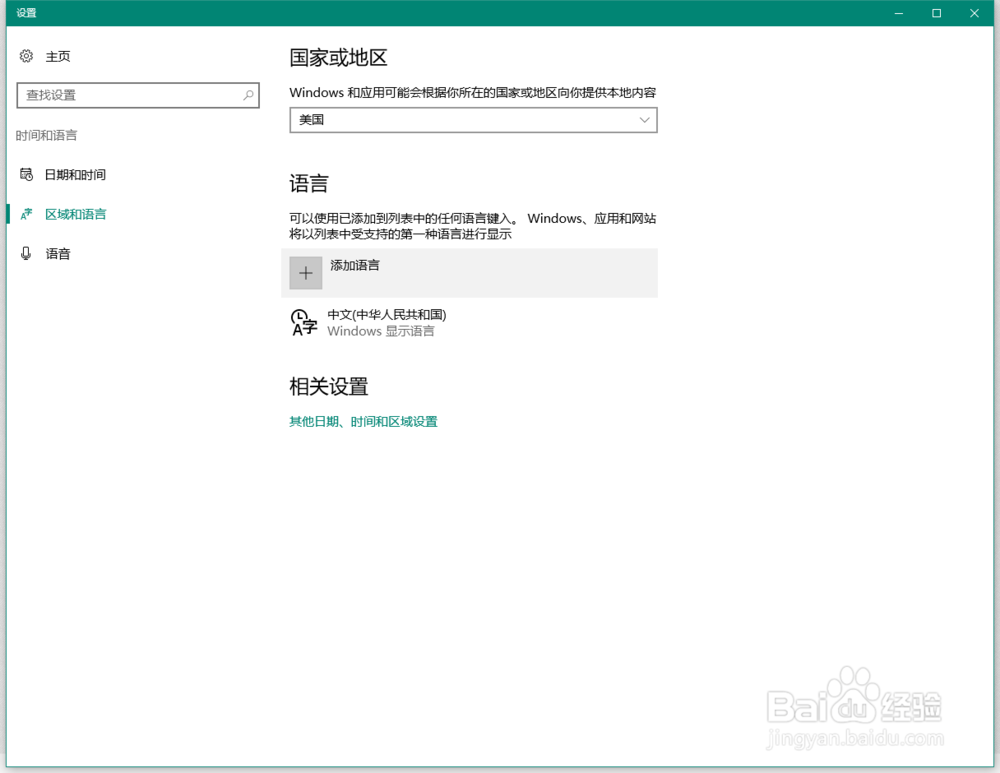The width and height of the screenshot is (1000, 773).
Task: Open the country or region dropdown showing 美国
Action: (x=473, y=119)
